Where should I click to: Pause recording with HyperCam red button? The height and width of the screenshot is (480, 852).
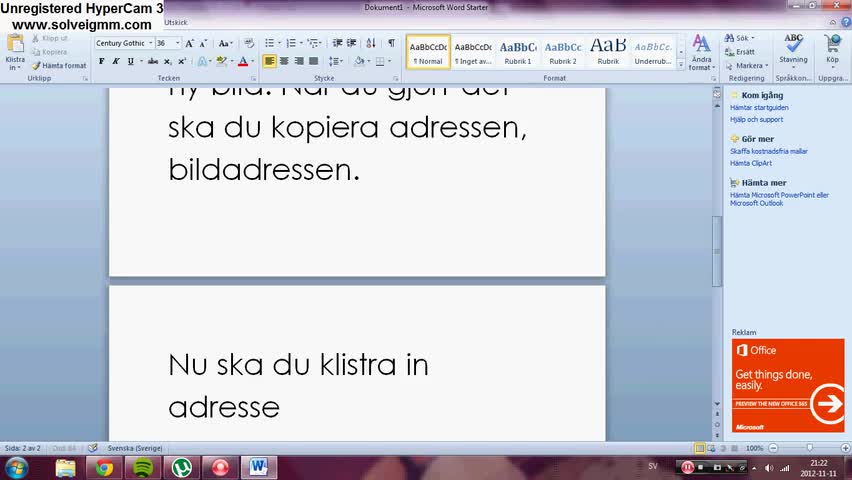point(687,467)
